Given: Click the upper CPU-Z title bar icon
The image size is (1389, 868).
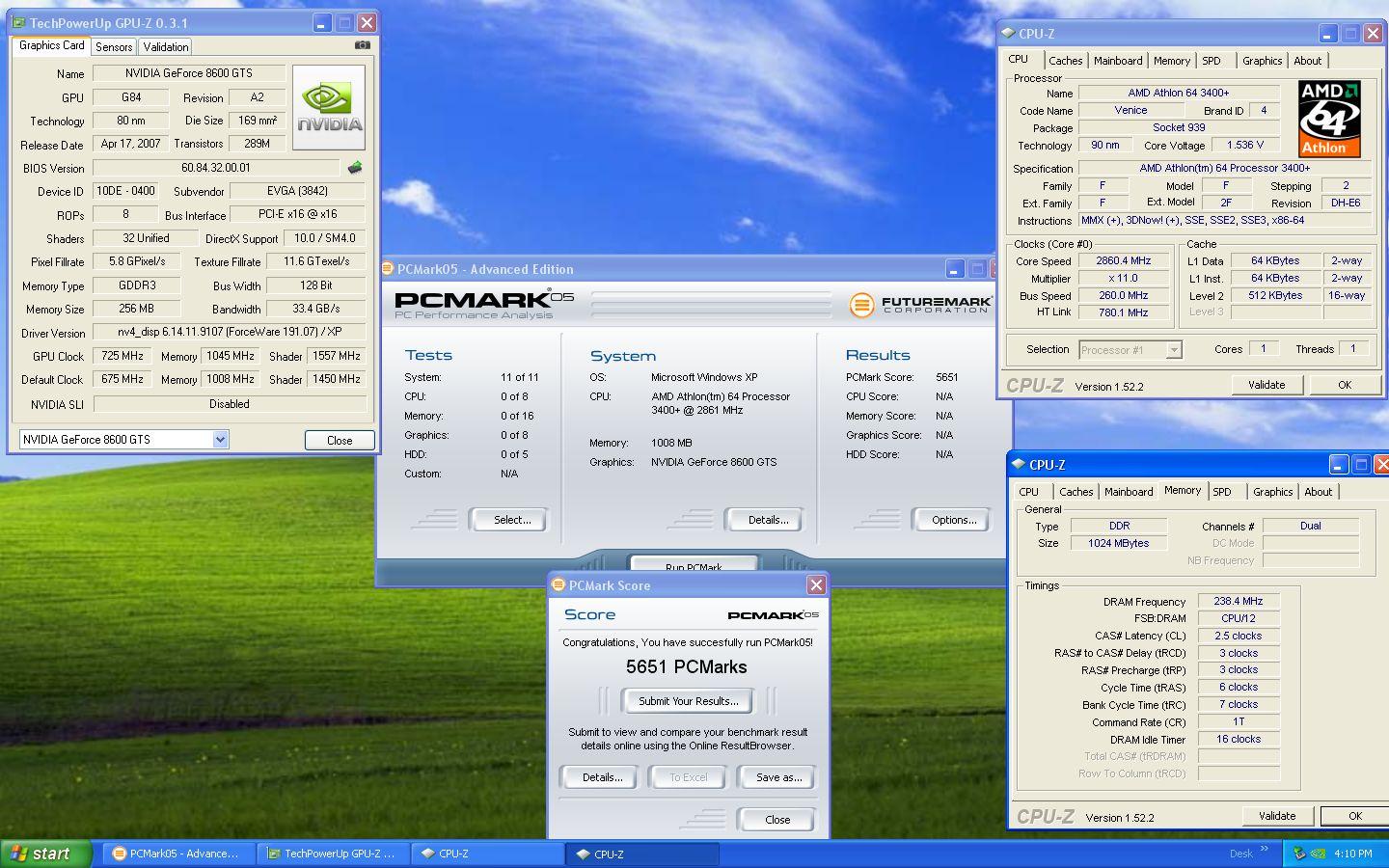Looking at the screenshot, I should tap(1009, 34).
